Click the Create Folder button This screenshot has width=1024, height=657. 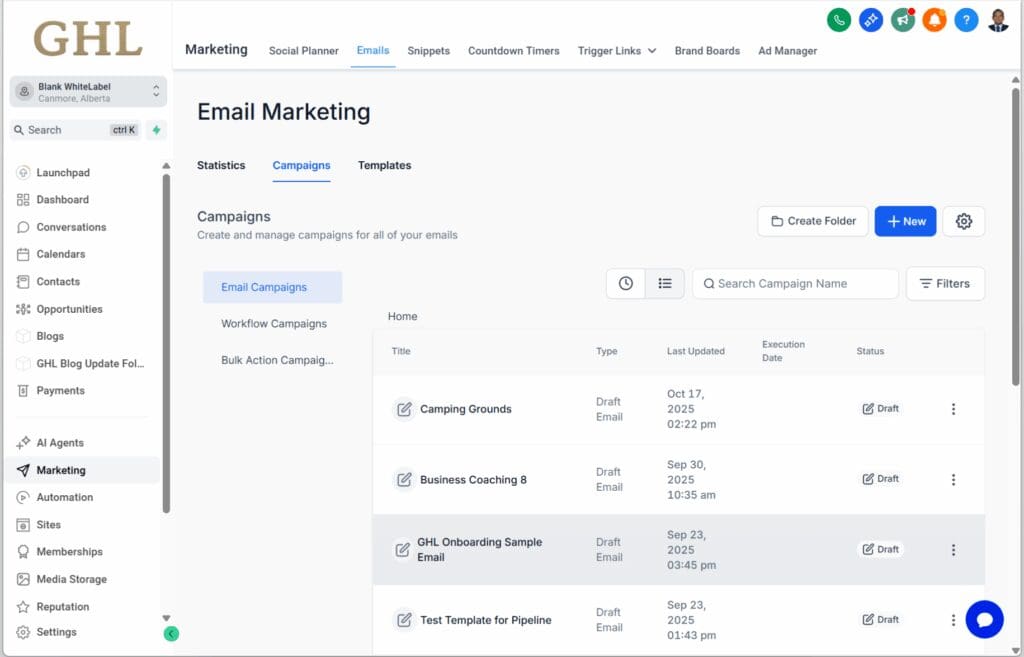(812, 221)
